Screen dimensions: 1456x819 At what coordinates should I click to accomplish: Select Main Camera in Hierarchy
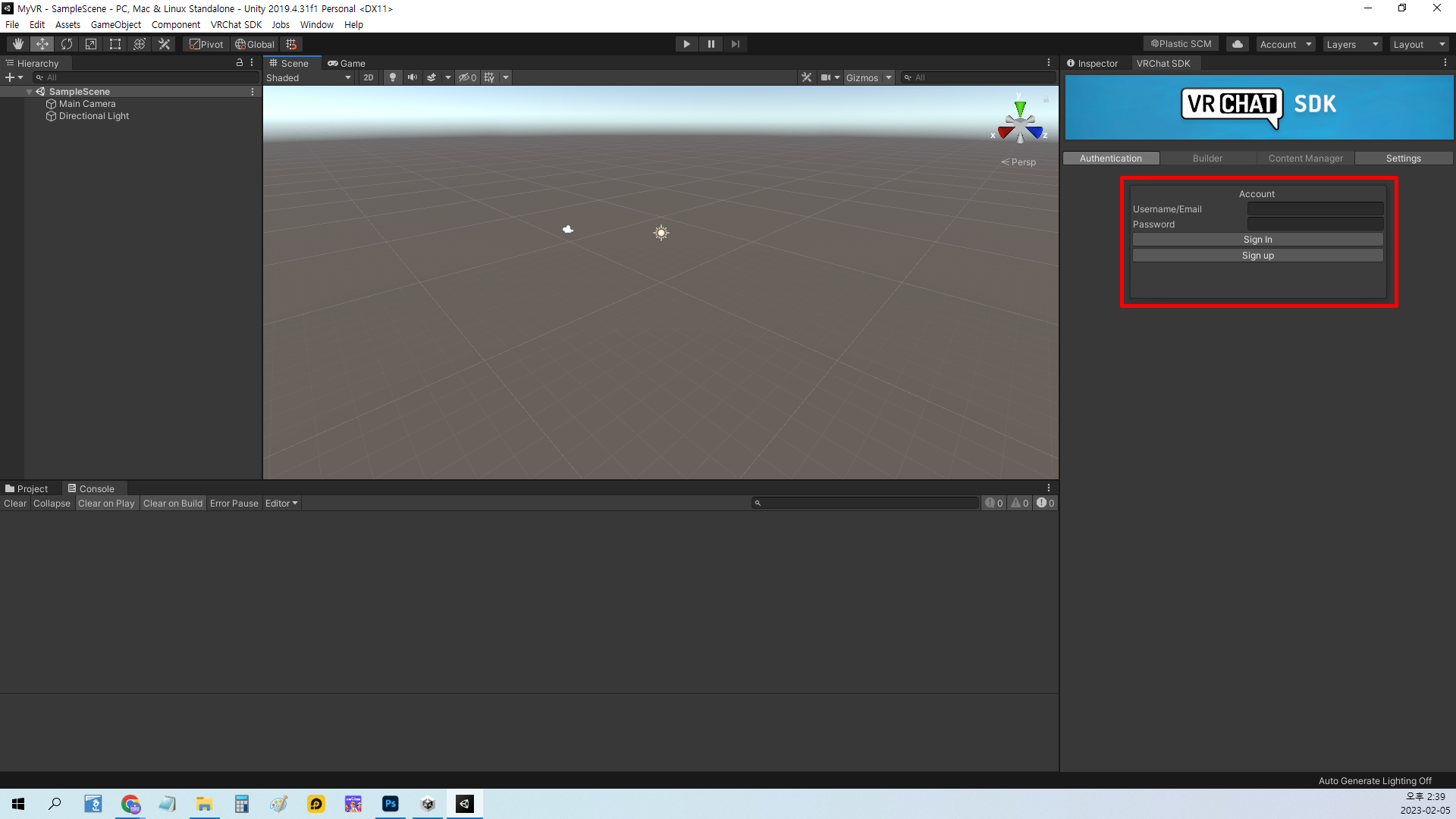[87, 104]
